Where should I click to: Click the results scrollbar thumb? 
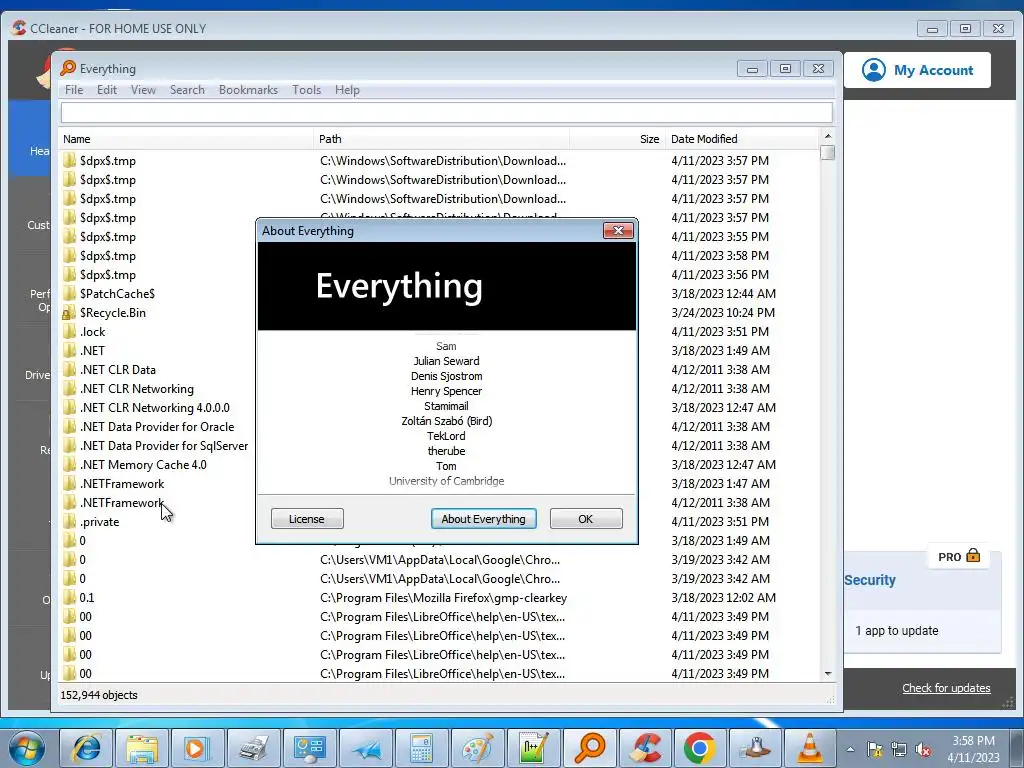(x=827, y=152)
